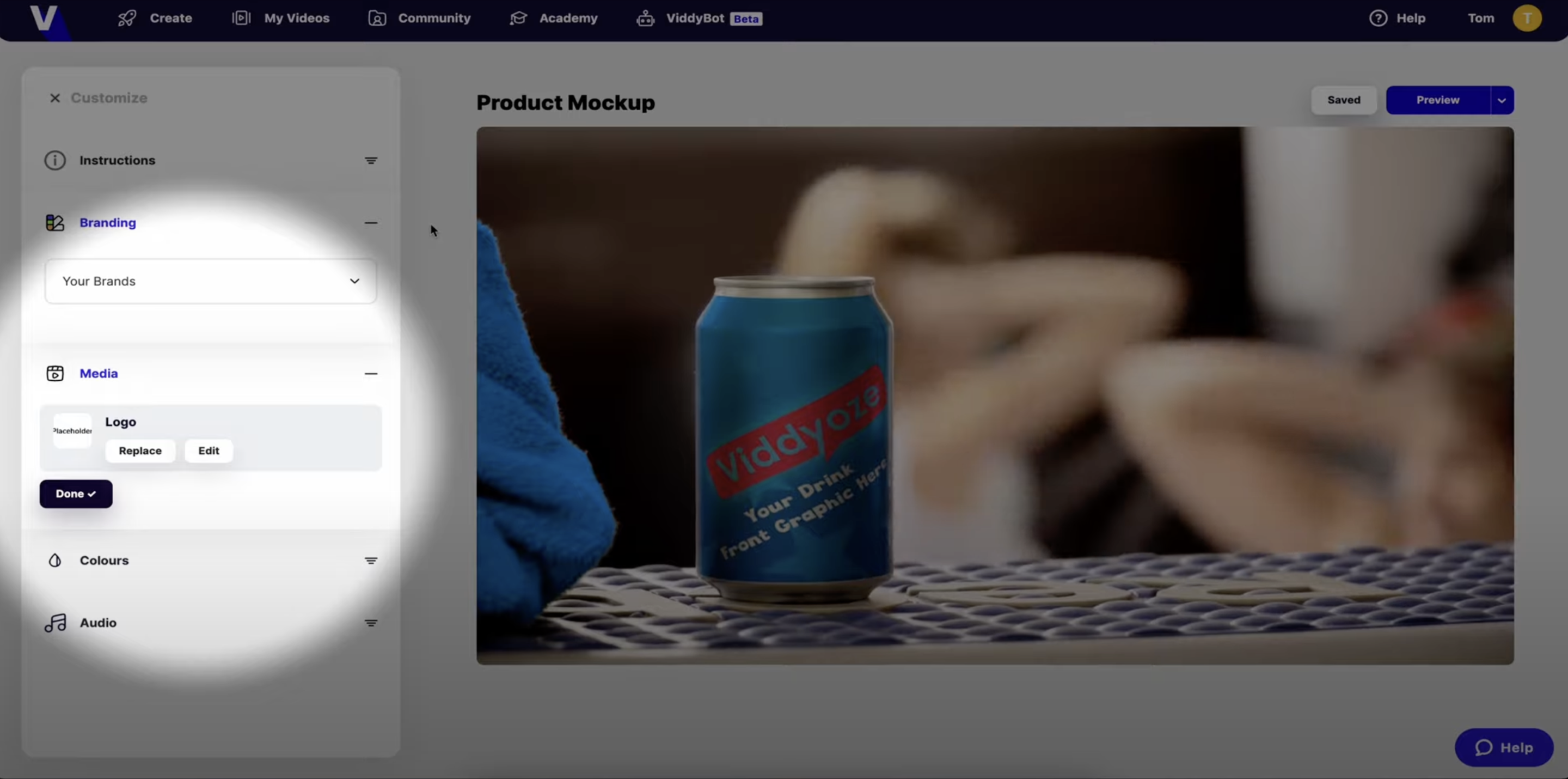Click the Beta badge next to ViddyBot

click(x=746, y=19)
